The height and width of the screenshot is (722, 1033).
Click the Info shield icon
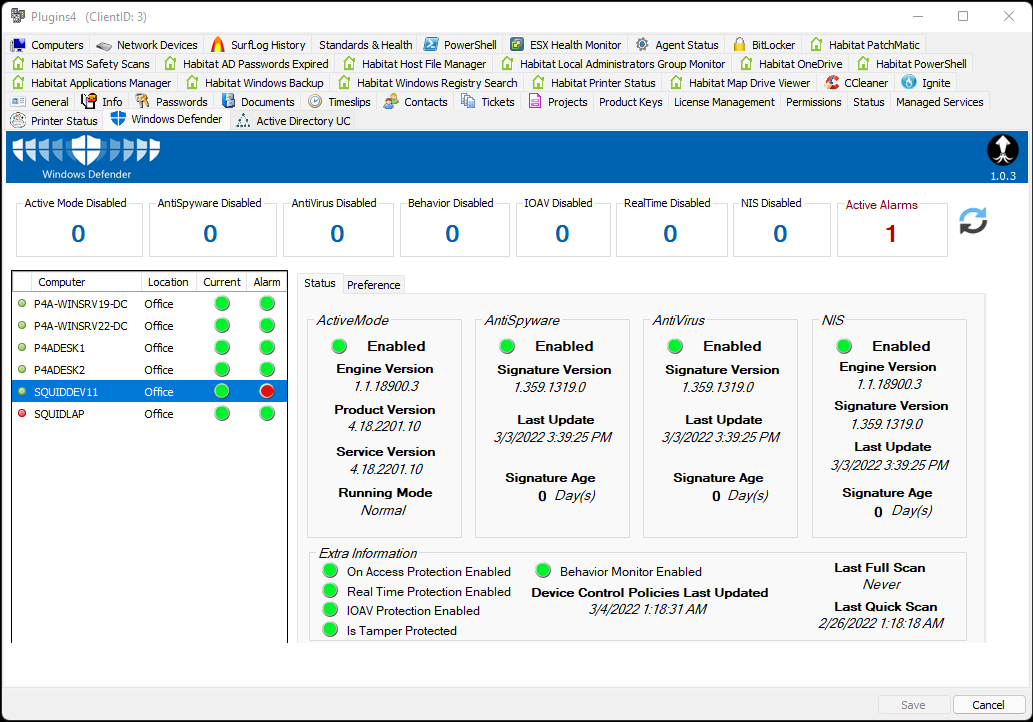(x=89, y=101)
